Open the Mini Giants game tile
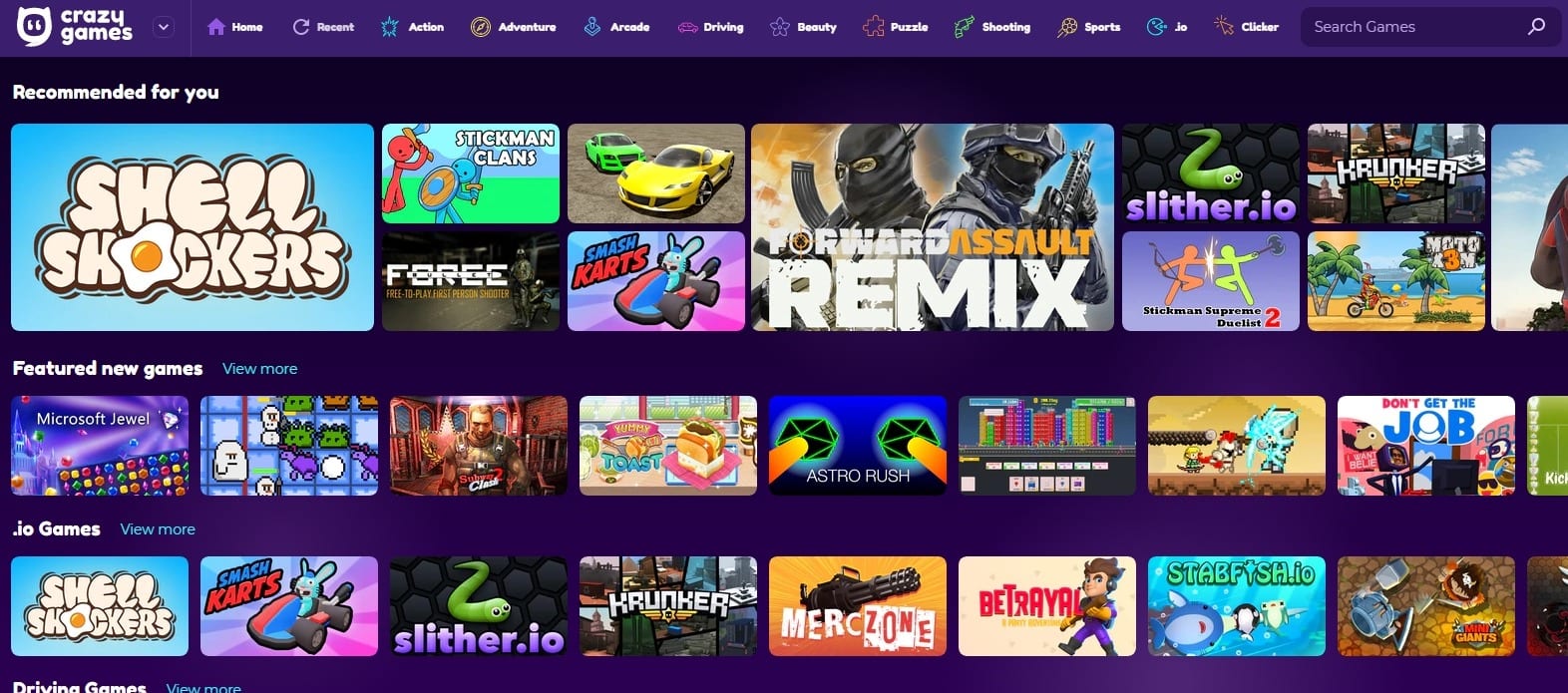 1426,606
